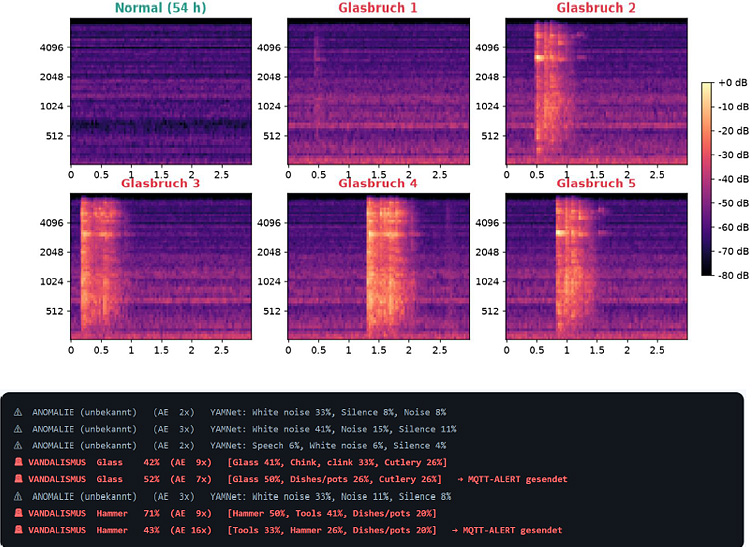
Task: Click the dB colorbar gradient
Action: (707, 179)
